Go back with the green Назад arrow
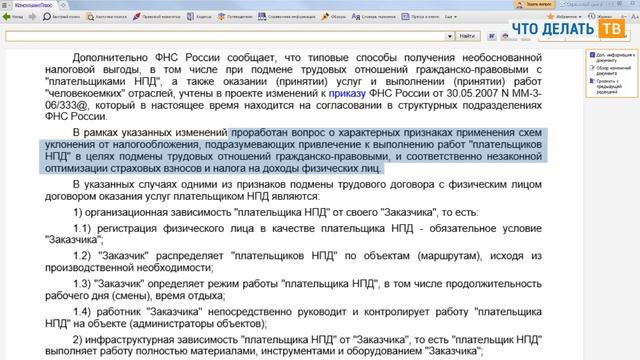Viewport: 640px width, 360px height. click(x=12, y=17)
